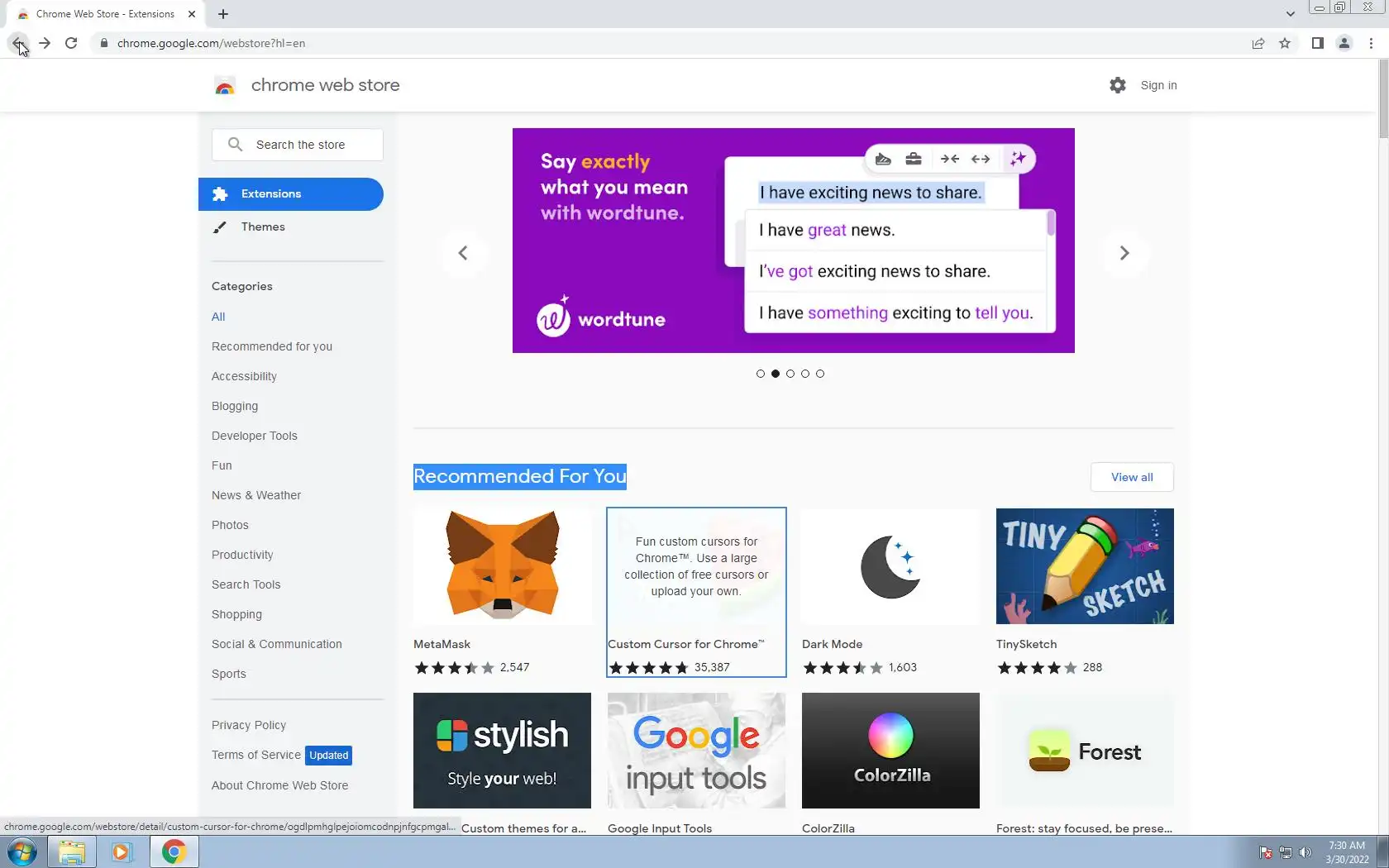Select the third carousel dot
Image resolution: width=1389 pixels, height=868 pixels.
[790, 374]
